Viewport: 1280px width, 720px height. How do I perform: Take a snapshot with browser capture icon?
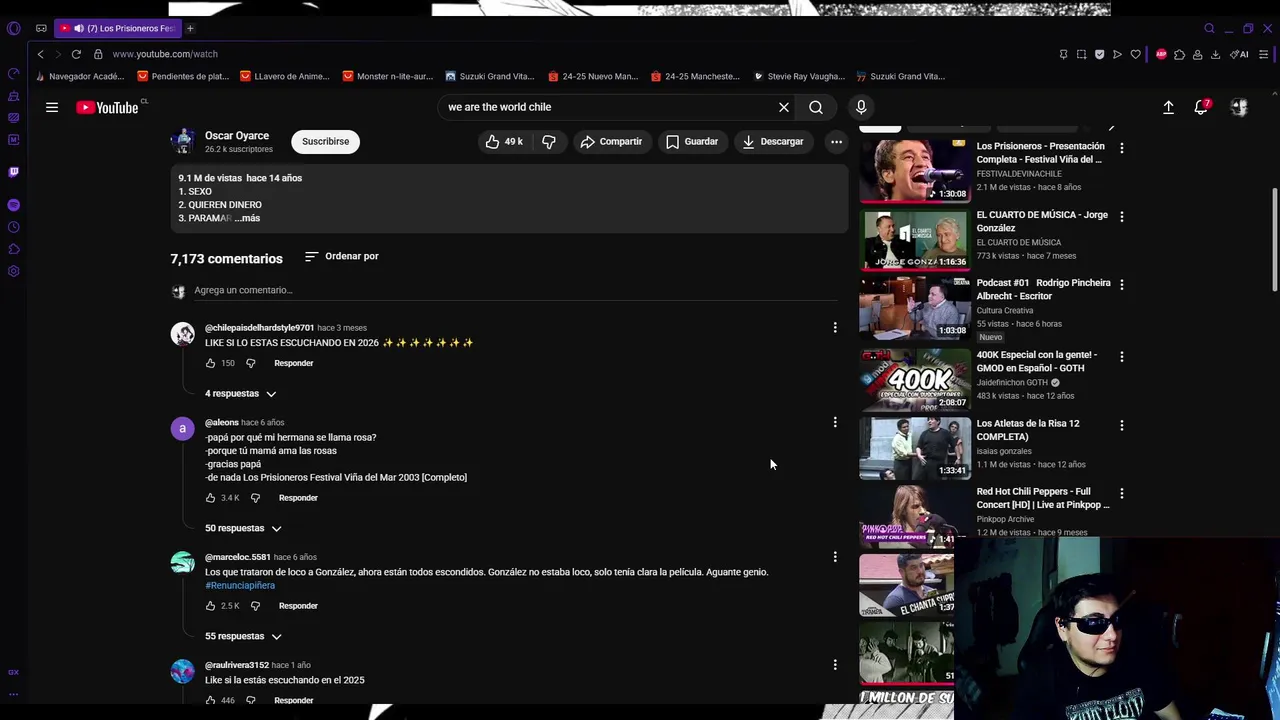1081,54
